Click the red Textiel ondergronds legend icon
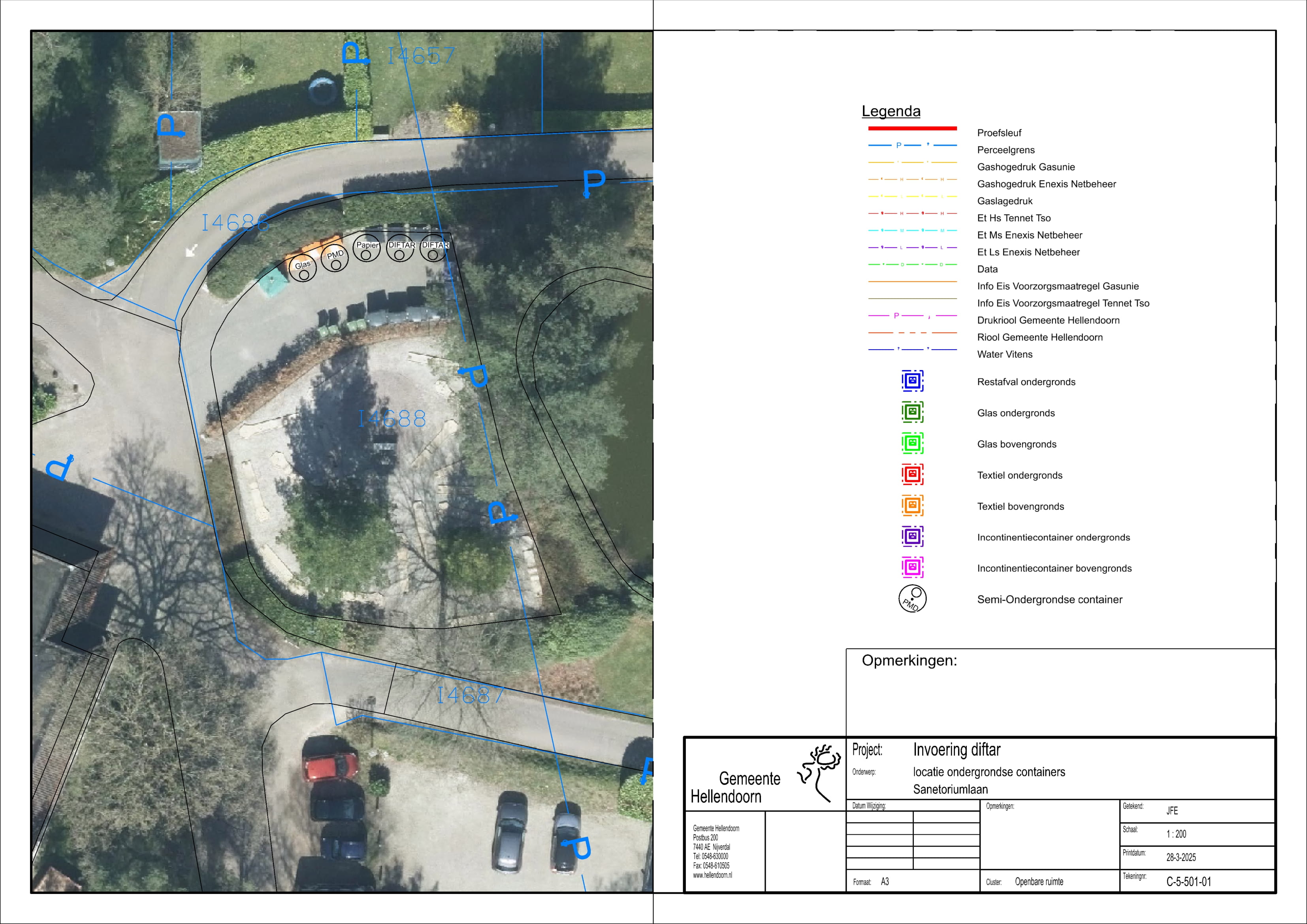 (x=912, y=474)
